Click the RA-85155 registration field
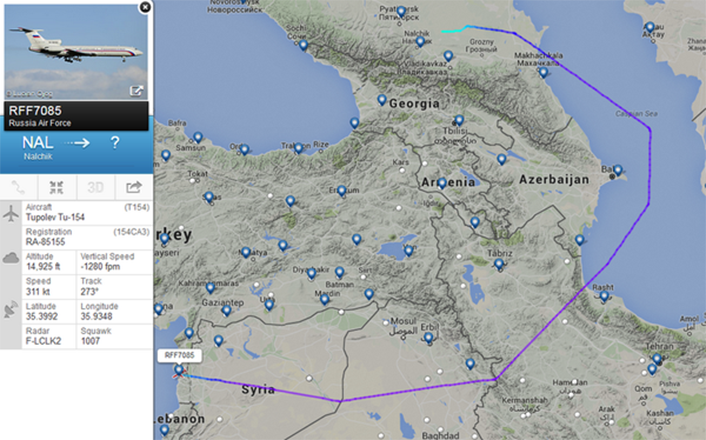The height and width of the screenshot is (440, 706). [48, 240]
